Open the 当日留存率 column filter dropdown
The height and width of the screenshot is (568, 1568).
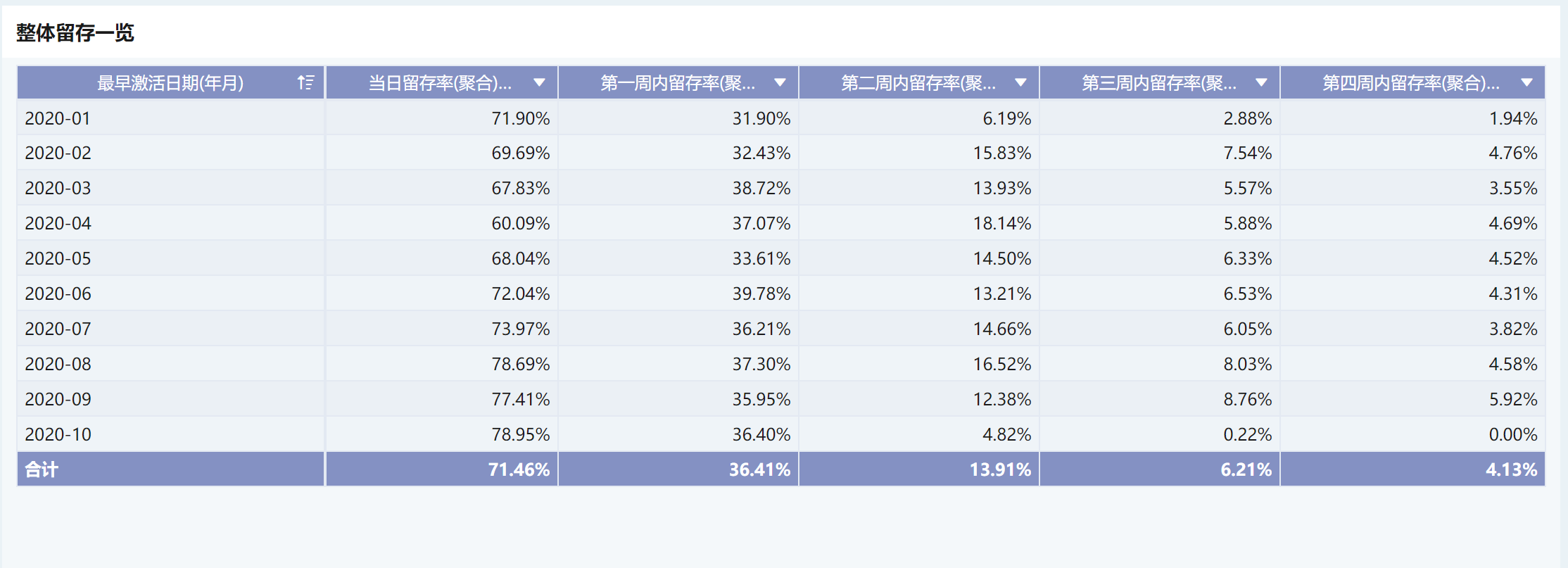click(539, 83)
